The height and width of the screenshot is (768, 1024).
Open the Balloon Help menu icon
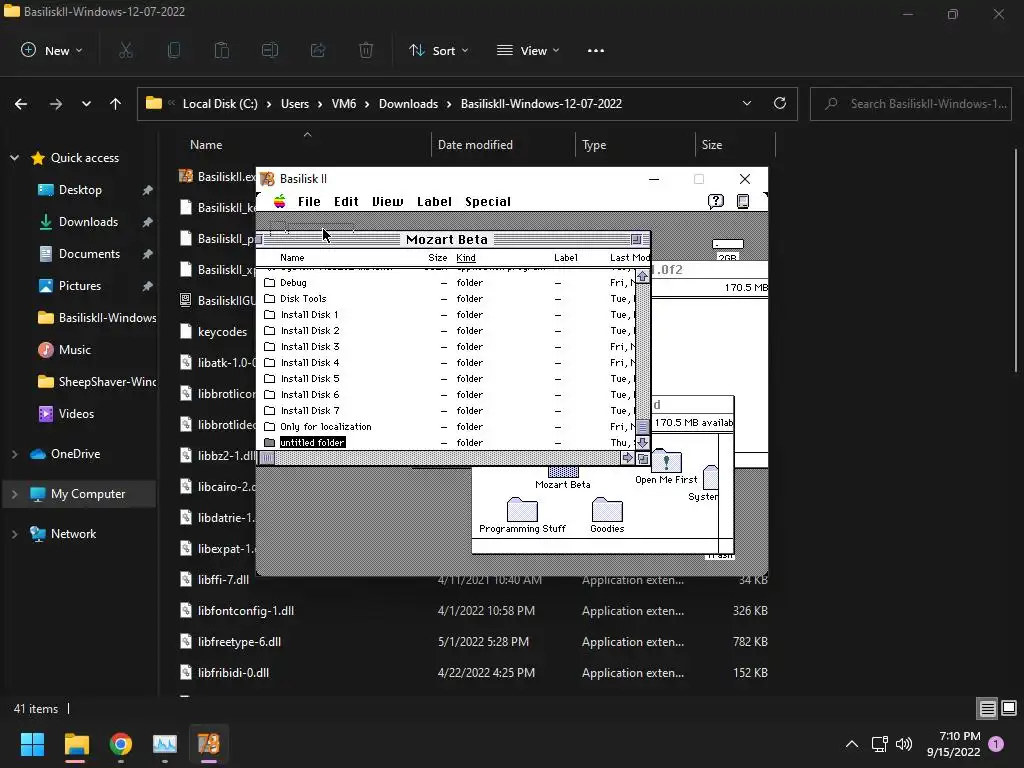(716, 201)
